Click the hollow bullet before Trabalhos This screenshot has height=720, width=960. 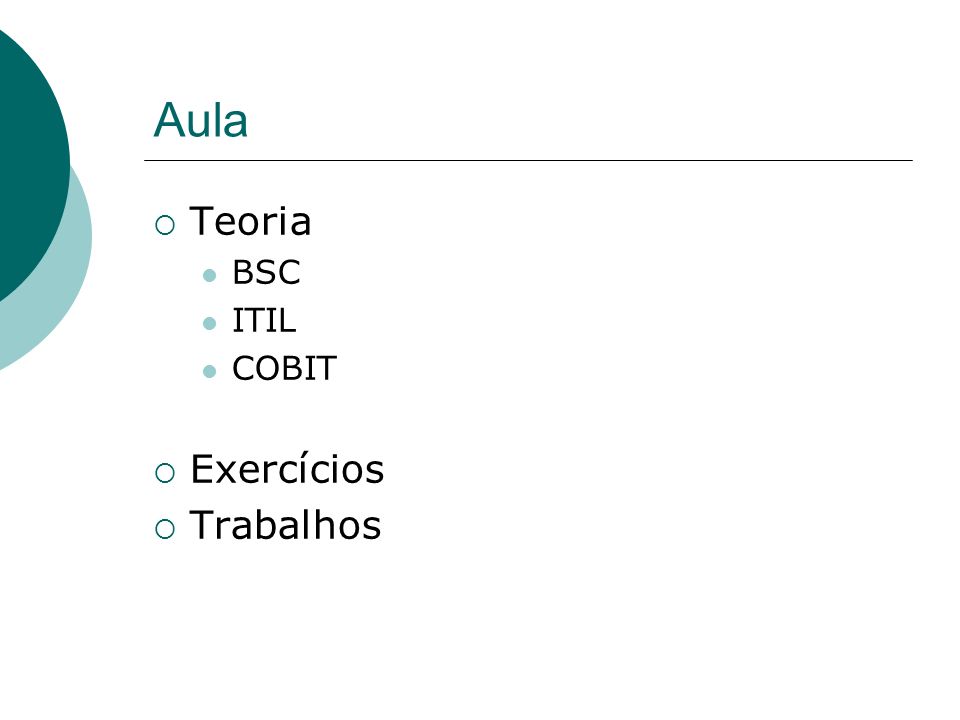click(x=165, y=529)
